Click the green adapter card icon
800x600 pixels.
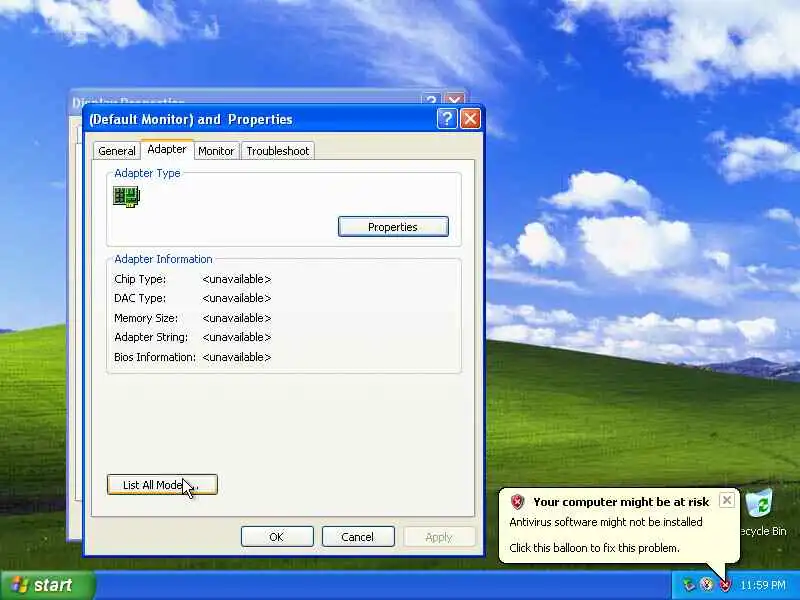[x=126, y=196]
